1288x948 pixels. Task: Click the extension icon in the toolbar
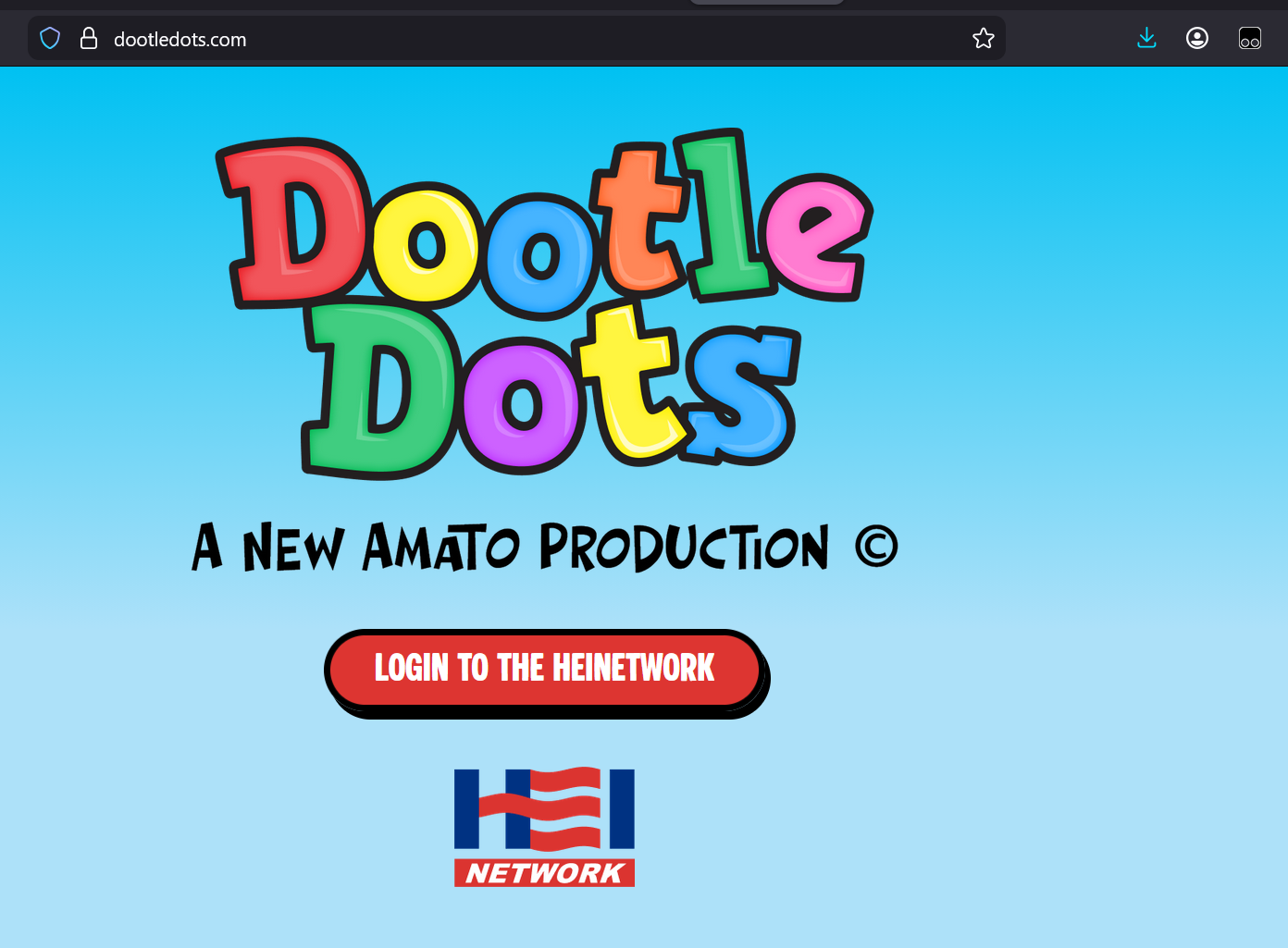[x=1250, y=38]
